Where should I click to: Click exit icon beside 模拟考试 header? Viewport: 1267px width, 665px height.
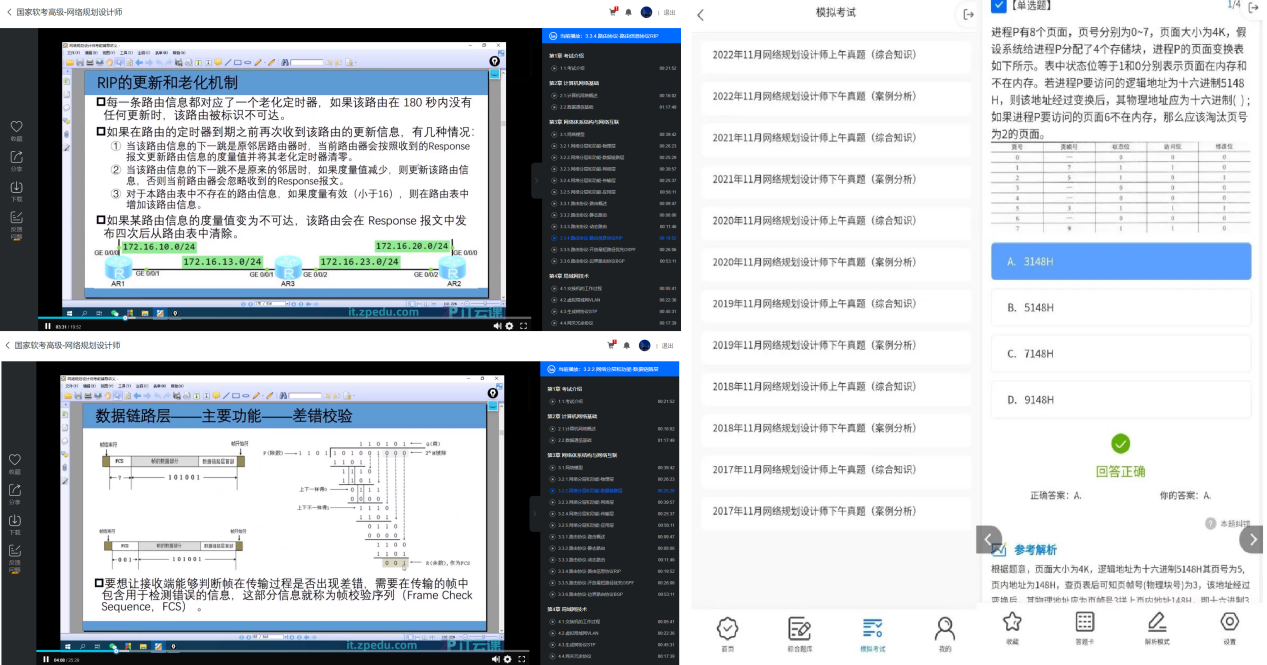click(968, 14)
